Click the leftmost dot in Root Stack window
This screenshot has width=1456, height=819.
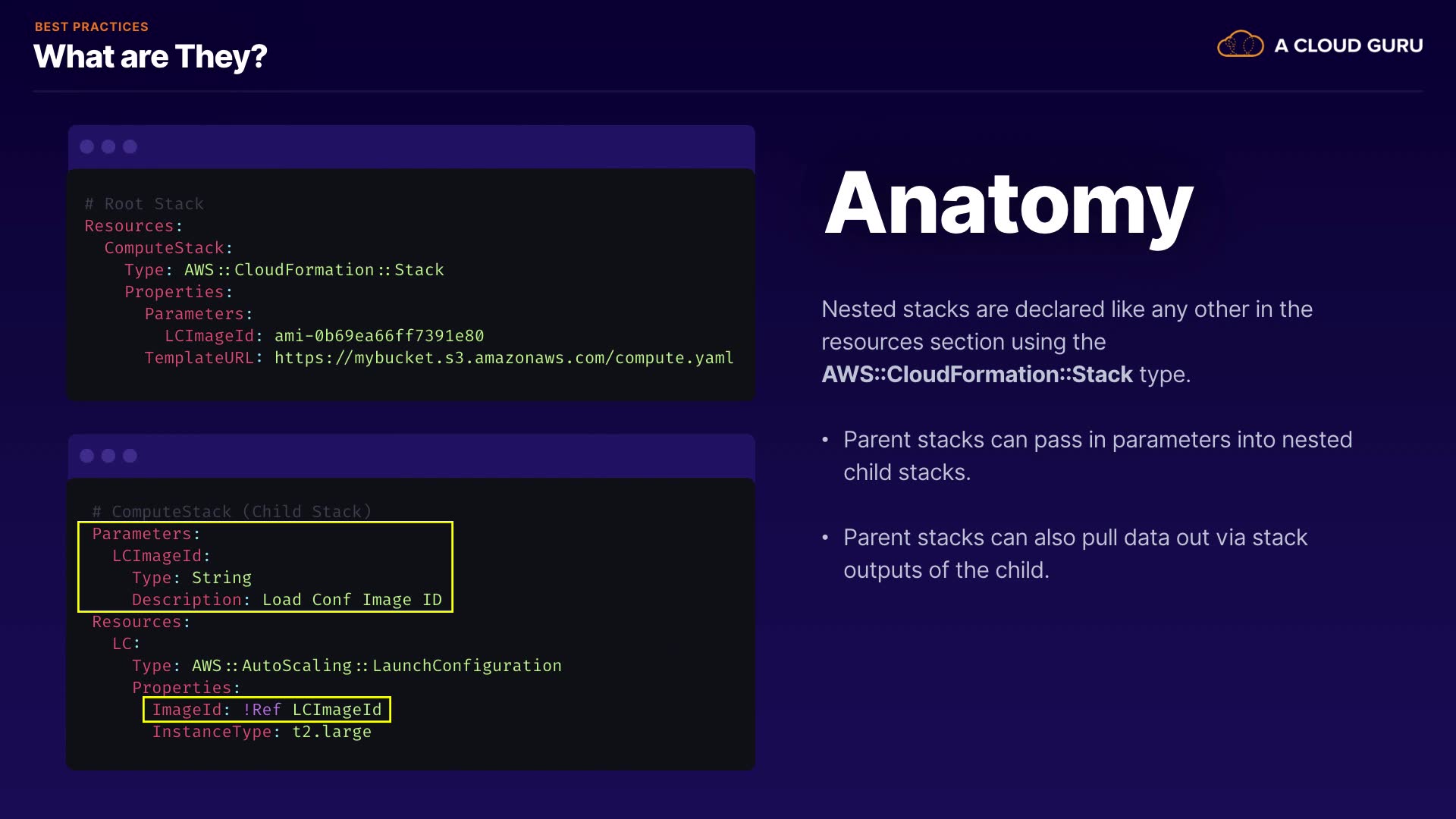[x=87, y=146]
